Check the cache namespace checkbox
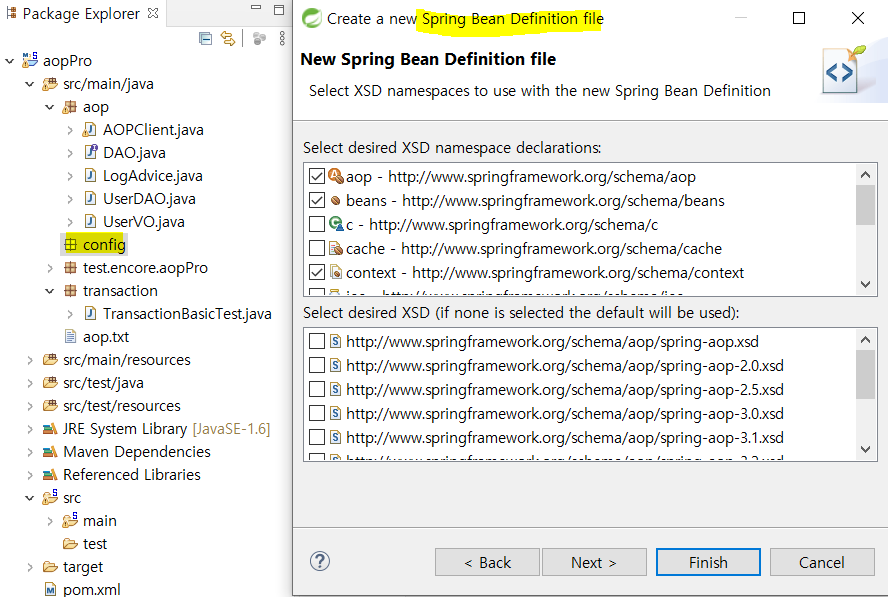 click(x=317, y=248)
